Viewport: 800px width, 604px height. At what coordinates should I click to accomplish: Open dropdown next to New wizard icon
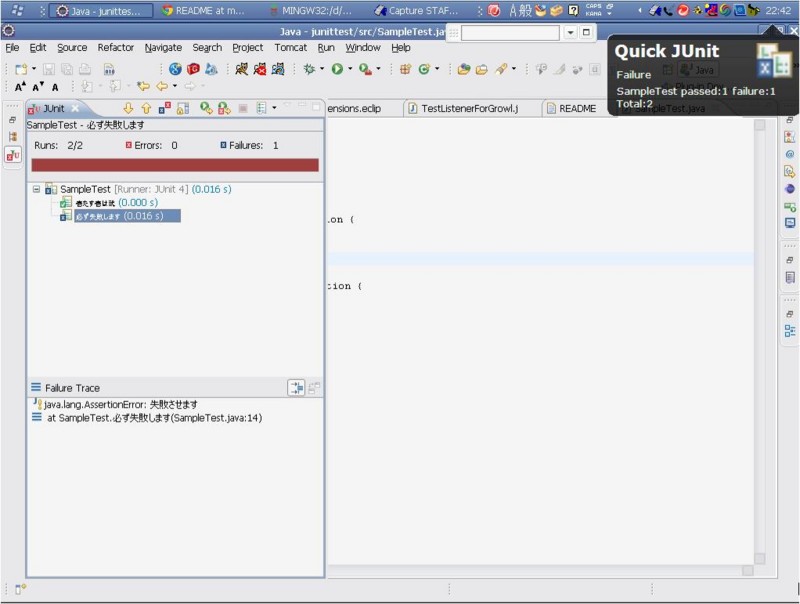tap(34, 68)
